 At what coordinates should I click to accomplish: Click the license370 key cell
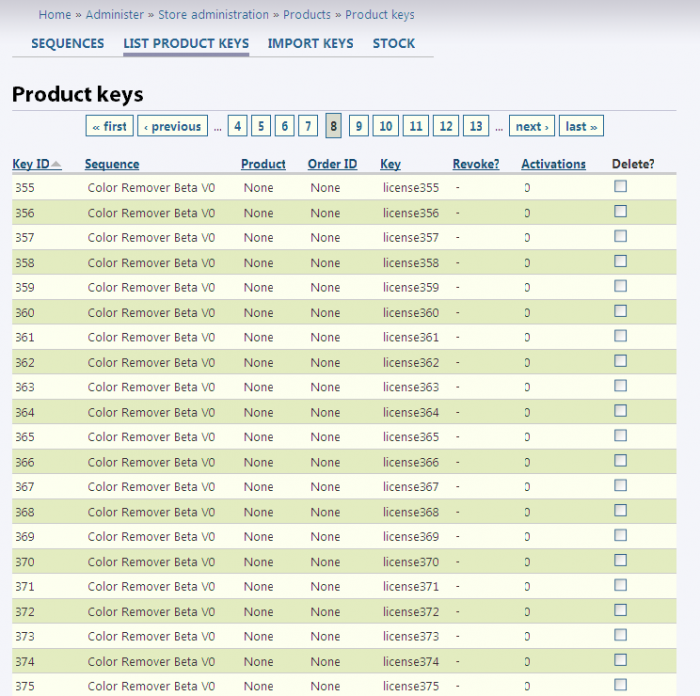tap(411, 562)
